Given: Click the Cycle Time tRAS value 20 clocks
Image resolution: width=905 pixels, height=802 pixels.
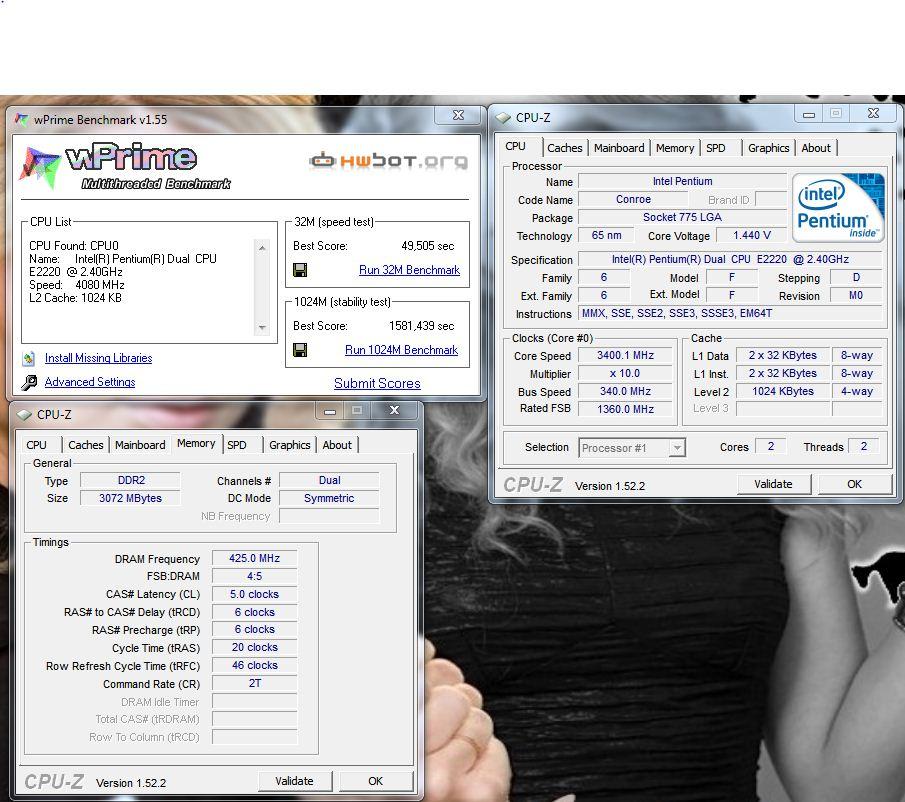Looking at the screenshot, I should pyautogui.click(x=255, y=647).
